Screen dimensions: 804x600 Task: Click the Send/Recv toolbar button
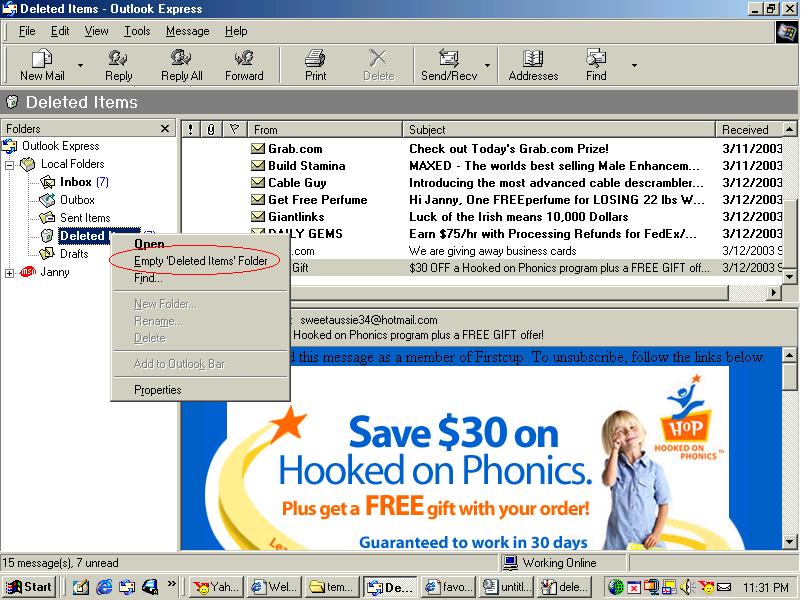click(449, 65)
